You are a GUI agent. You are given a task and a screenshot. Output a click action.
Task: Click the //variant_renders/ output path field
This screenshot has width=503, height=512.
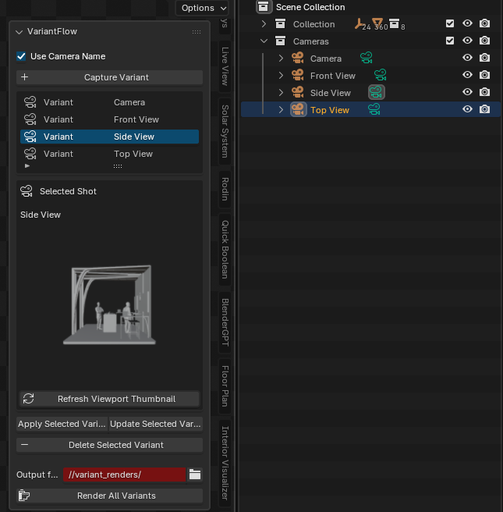coord(124,474)
